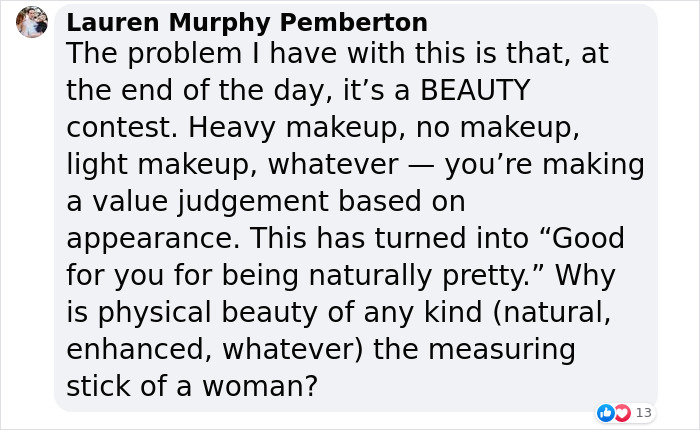Screen dimensions: 700x430
Task: Click the word "BEAUTY" in the comment
Action: pos(474,92)
